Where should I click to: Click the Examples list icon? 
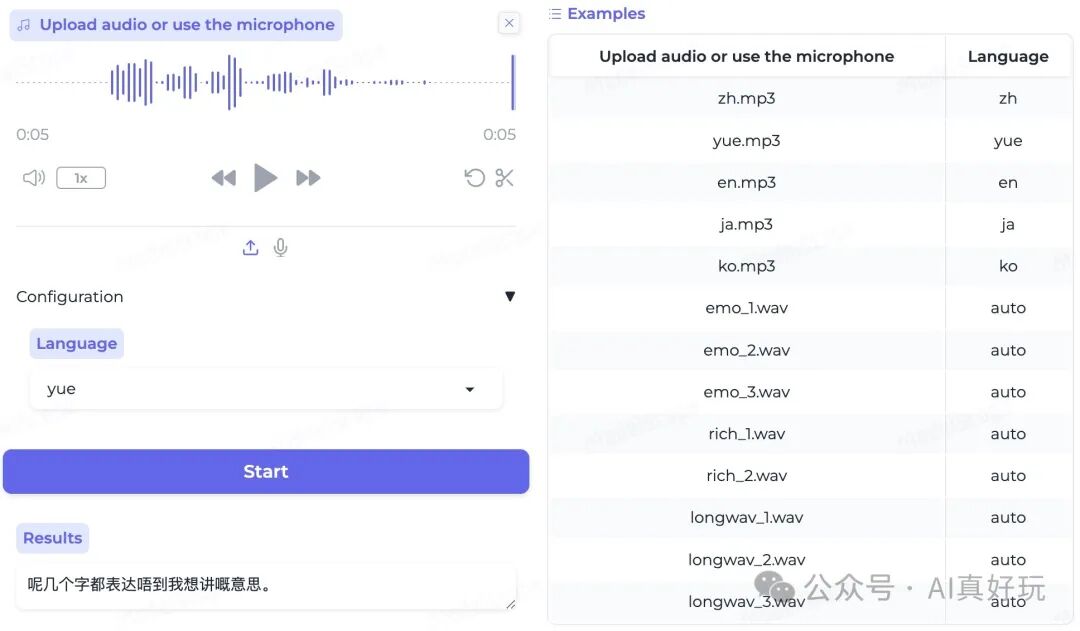(x=555, y=14)
